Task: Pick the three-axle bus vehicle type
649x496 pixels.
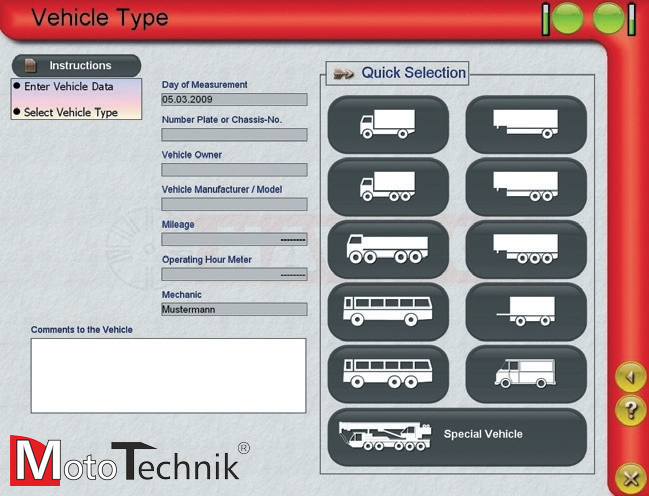Action: 388,373
